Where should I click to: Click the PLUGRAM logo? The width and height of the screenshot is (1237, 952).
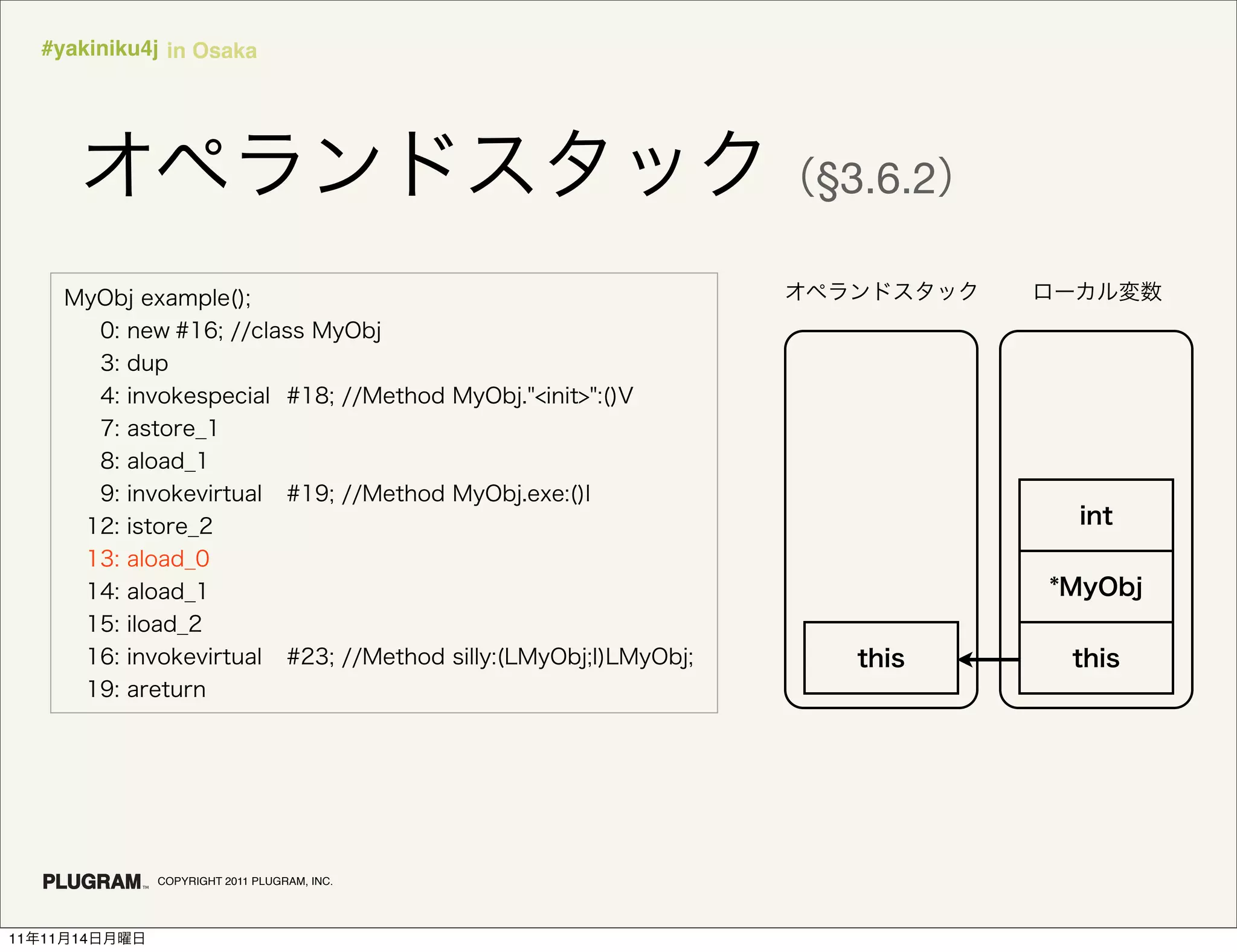(x=92, y=881)
